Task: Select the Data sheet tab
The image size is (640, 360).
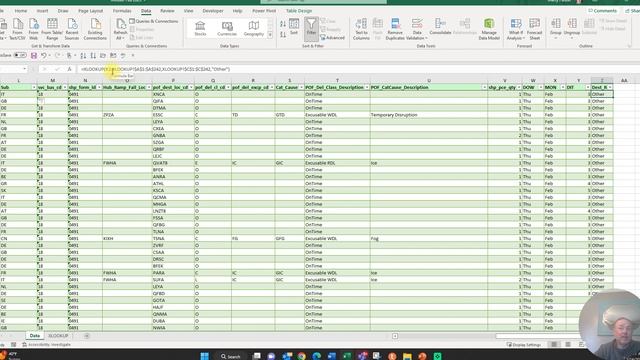Action: (x=35, y=336)
